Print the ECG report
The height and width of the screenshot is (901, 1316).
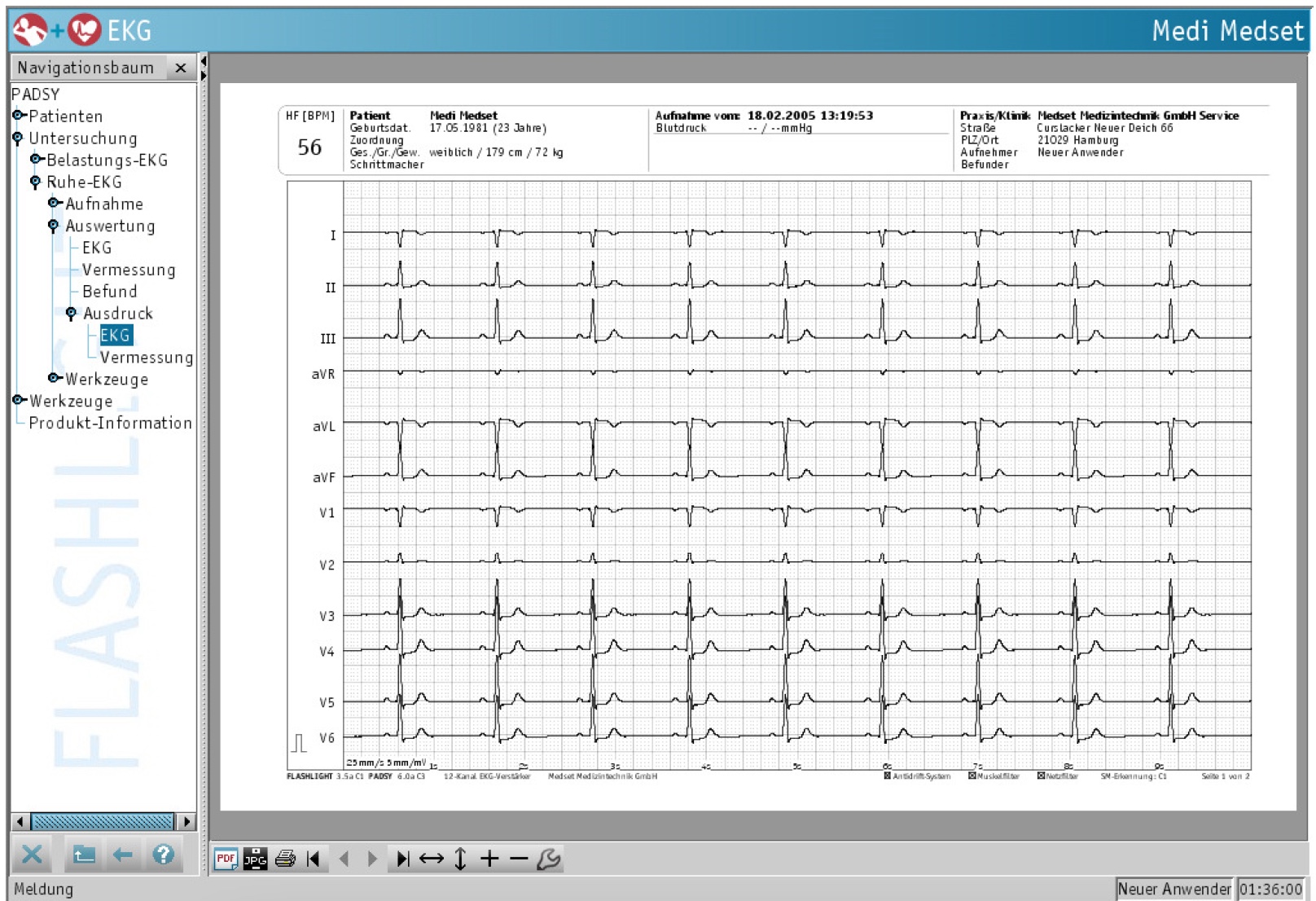tap(285, 858)
